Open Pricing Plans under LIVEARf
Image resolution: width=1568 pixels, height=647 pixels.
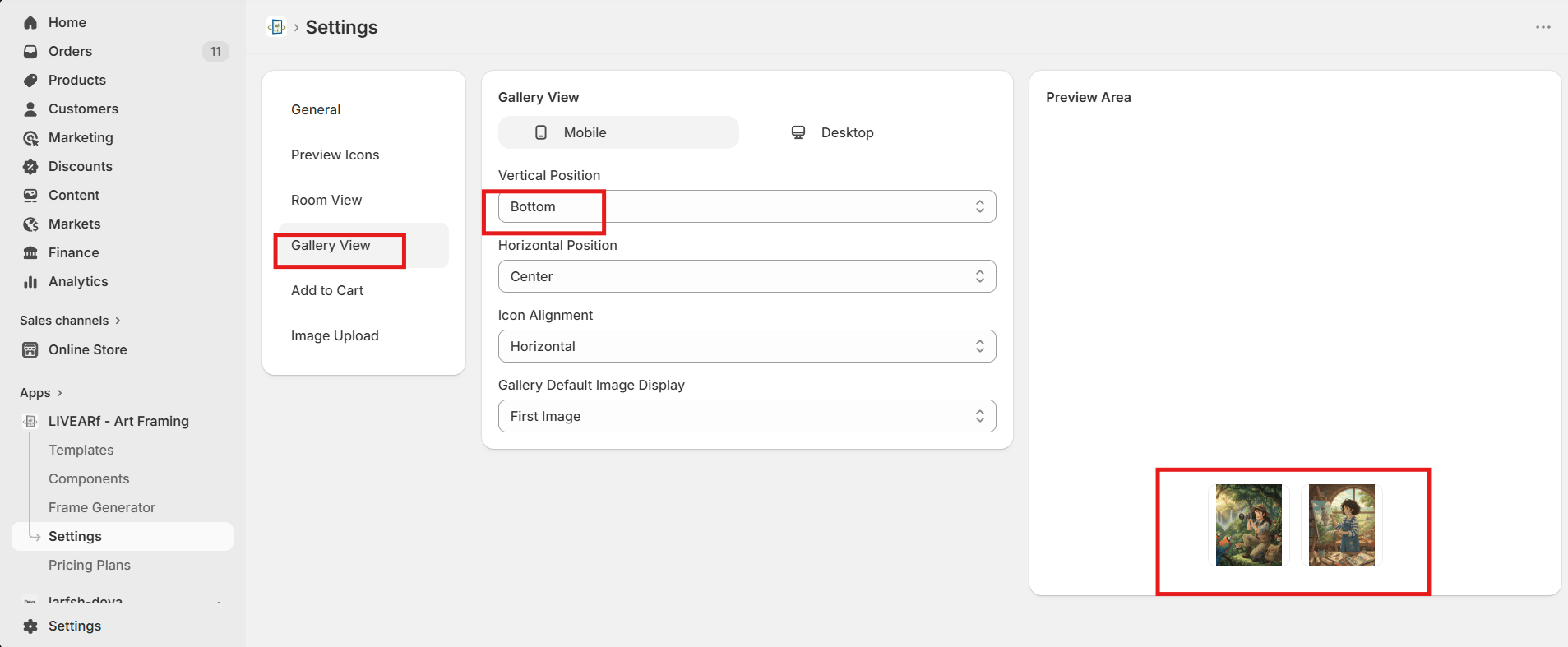pos(123,566)
